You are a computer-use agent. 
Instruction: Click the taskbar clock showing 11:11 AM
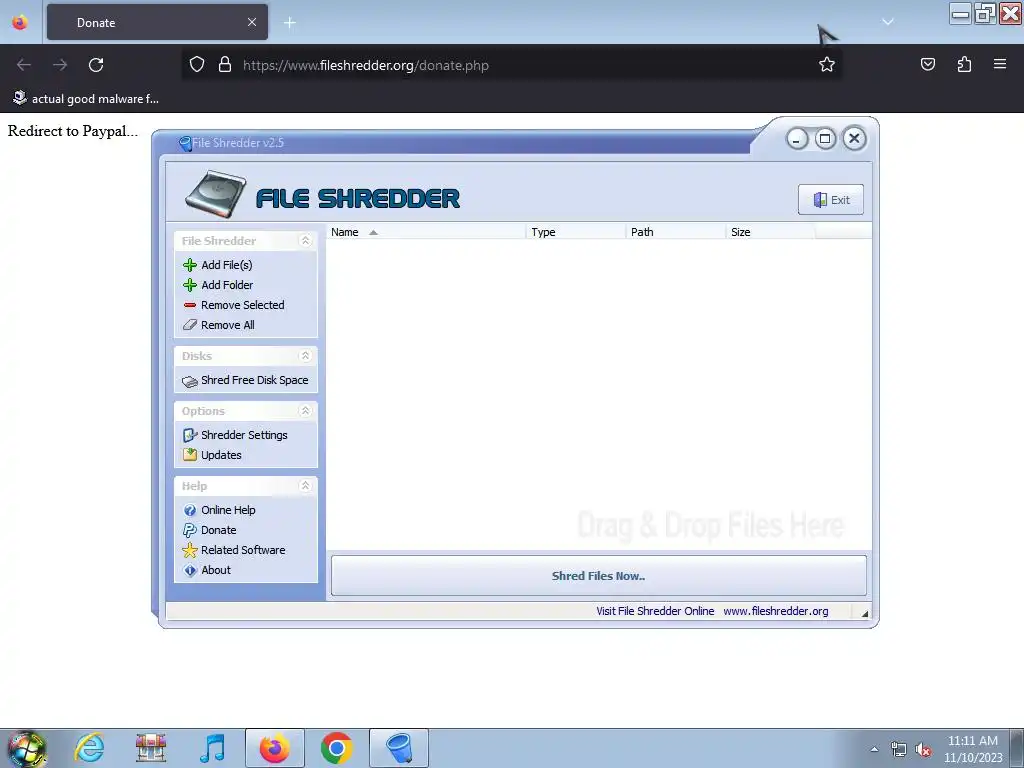[x=972, y=749]
